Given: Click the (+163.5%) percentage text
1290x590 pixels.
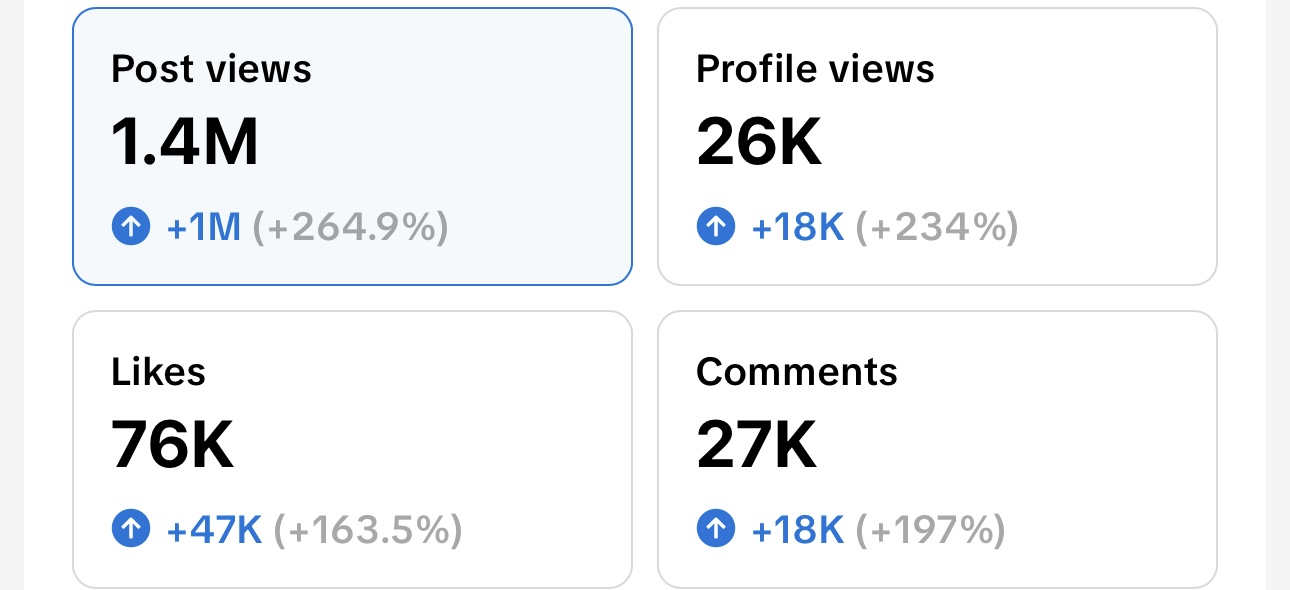Looking at the screenshot, I should [368, 530].
